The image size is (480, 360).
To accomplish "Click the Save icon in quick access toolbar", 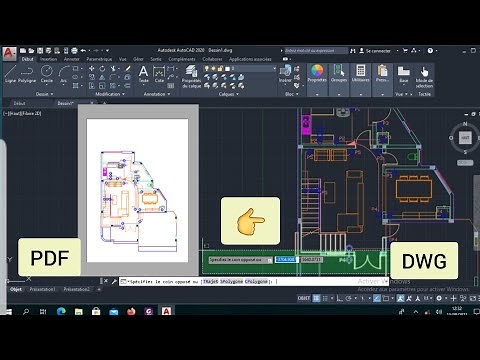I will [40, 51].
